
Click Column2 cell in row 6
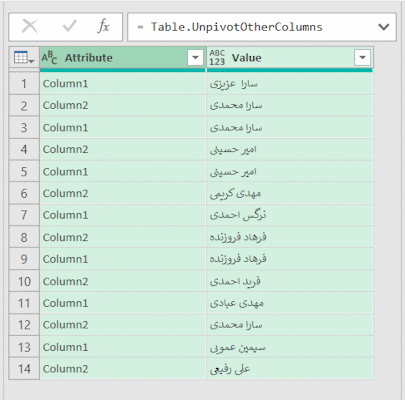122,193
